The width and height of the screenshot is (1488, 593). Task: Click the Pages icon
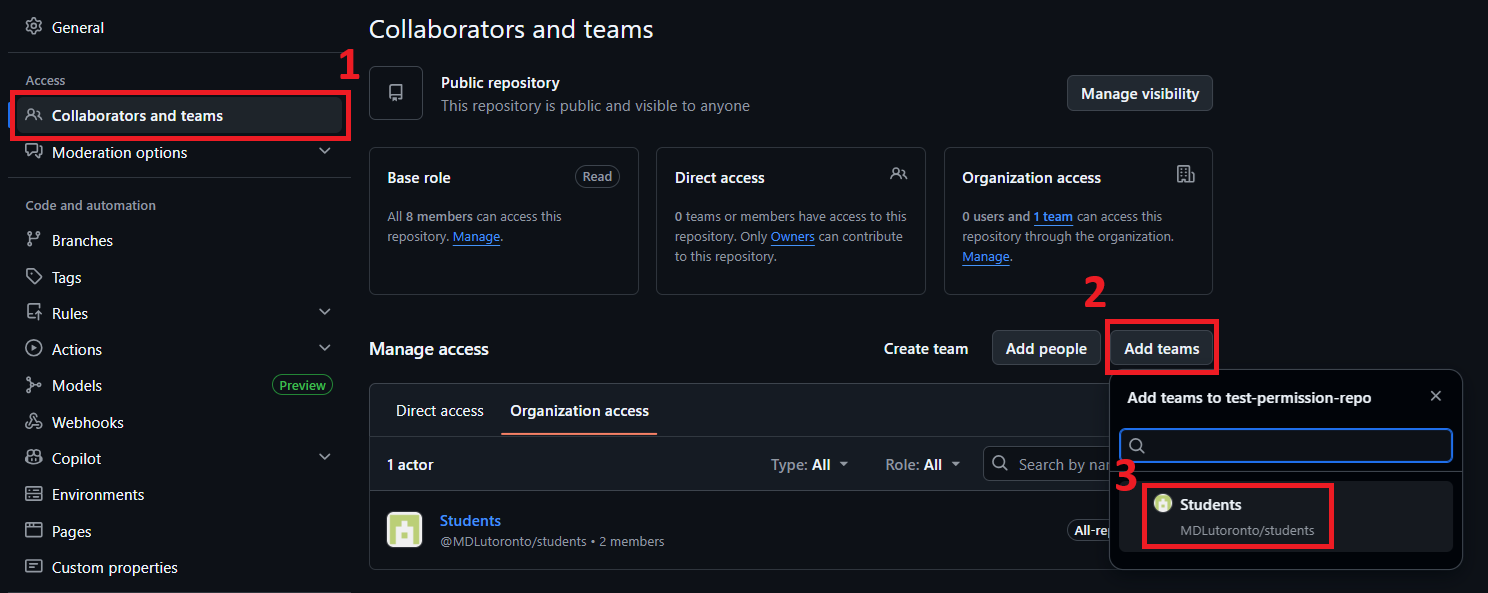31,530
